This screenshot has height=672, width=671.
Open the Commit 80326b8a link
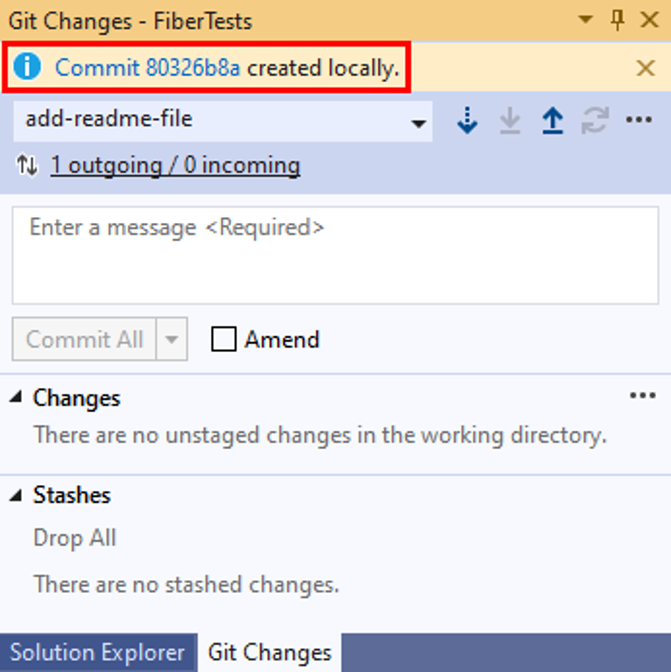coord(147,68)
